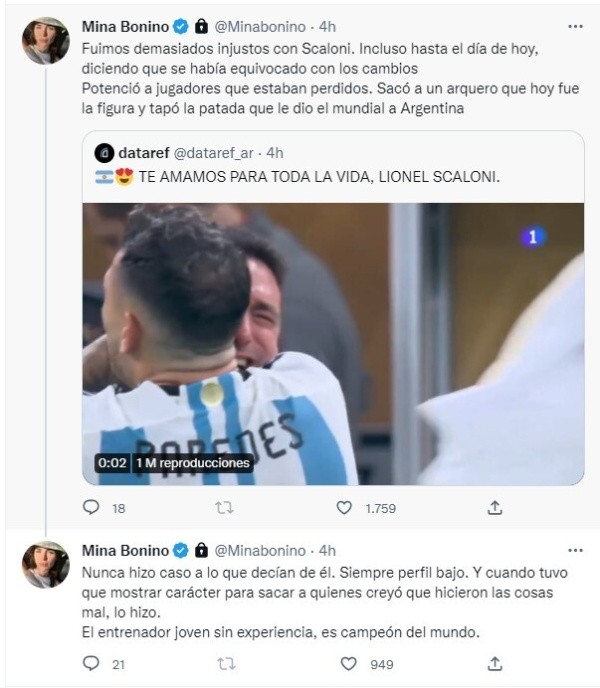Like the tweet with 949 likes
The image size is (600, 688).
coord(349,663)
